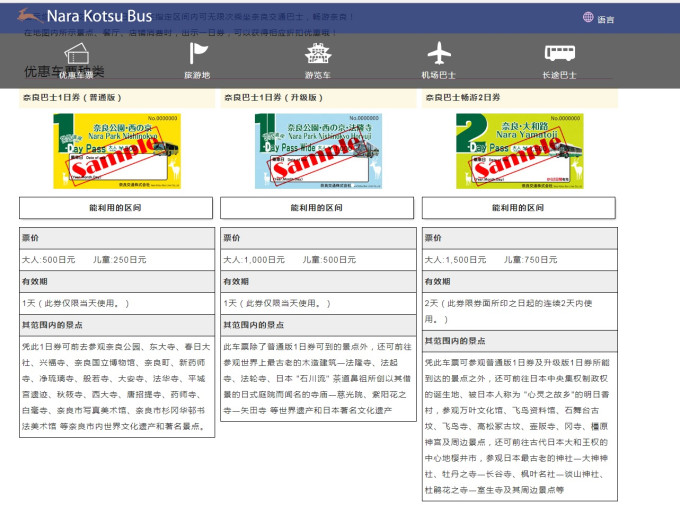Screen dimensions: 680x505
Task: Select the 旅游地 menu label
Action: pos(197,75)
